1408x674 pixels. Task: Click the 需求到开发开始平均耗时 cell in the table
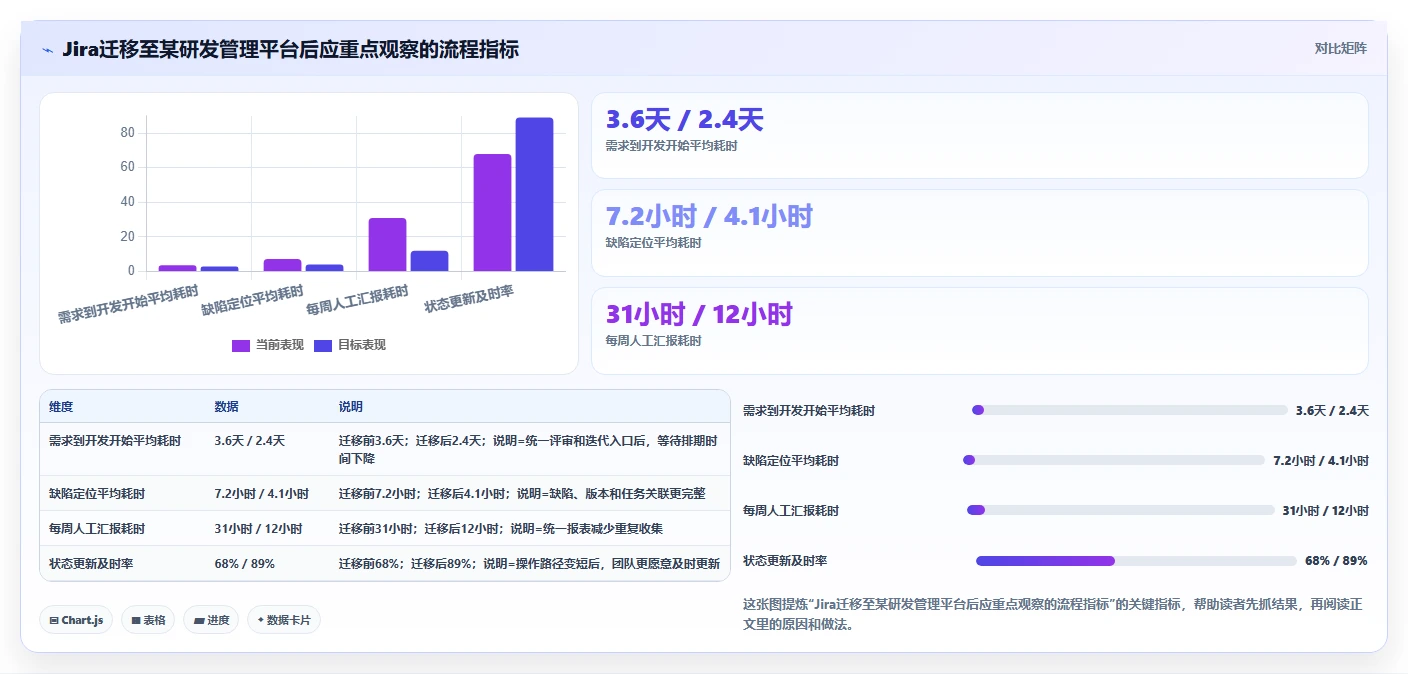114,440
